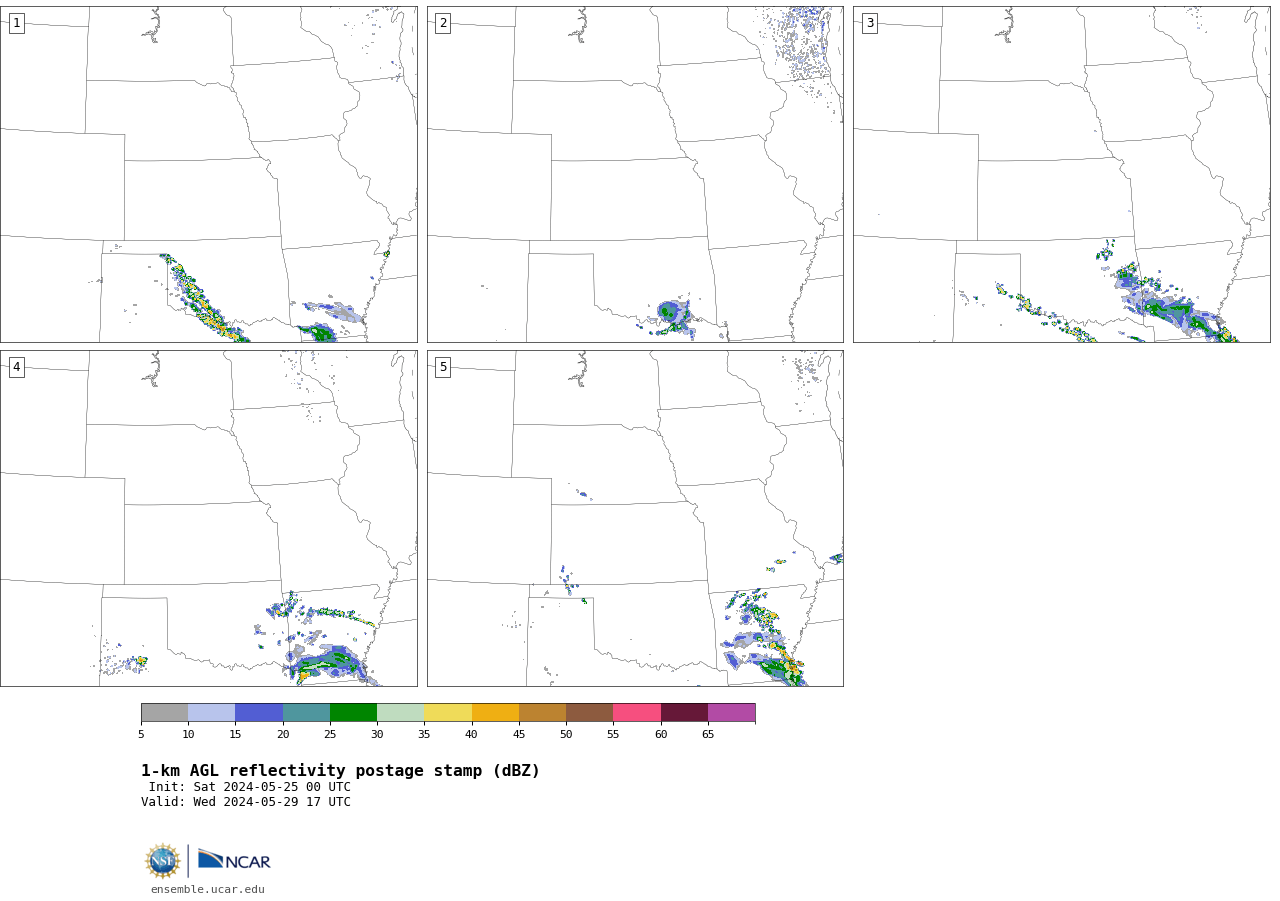
Task: Click the dark green 25-30 dBZ swatch
Action: click(x=354, y=713)
